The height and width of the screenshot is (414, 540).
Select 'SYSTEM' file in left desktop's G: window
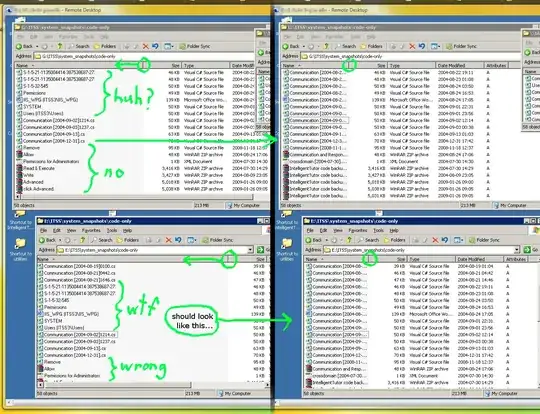(x=29, y=107)
